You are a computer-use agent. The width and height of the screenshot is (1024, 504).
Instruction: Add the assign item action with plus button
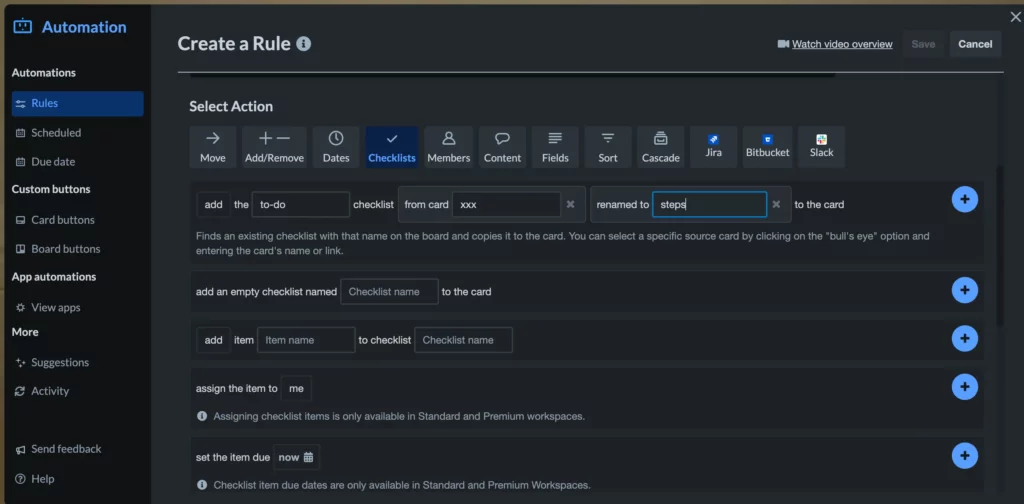965,386
